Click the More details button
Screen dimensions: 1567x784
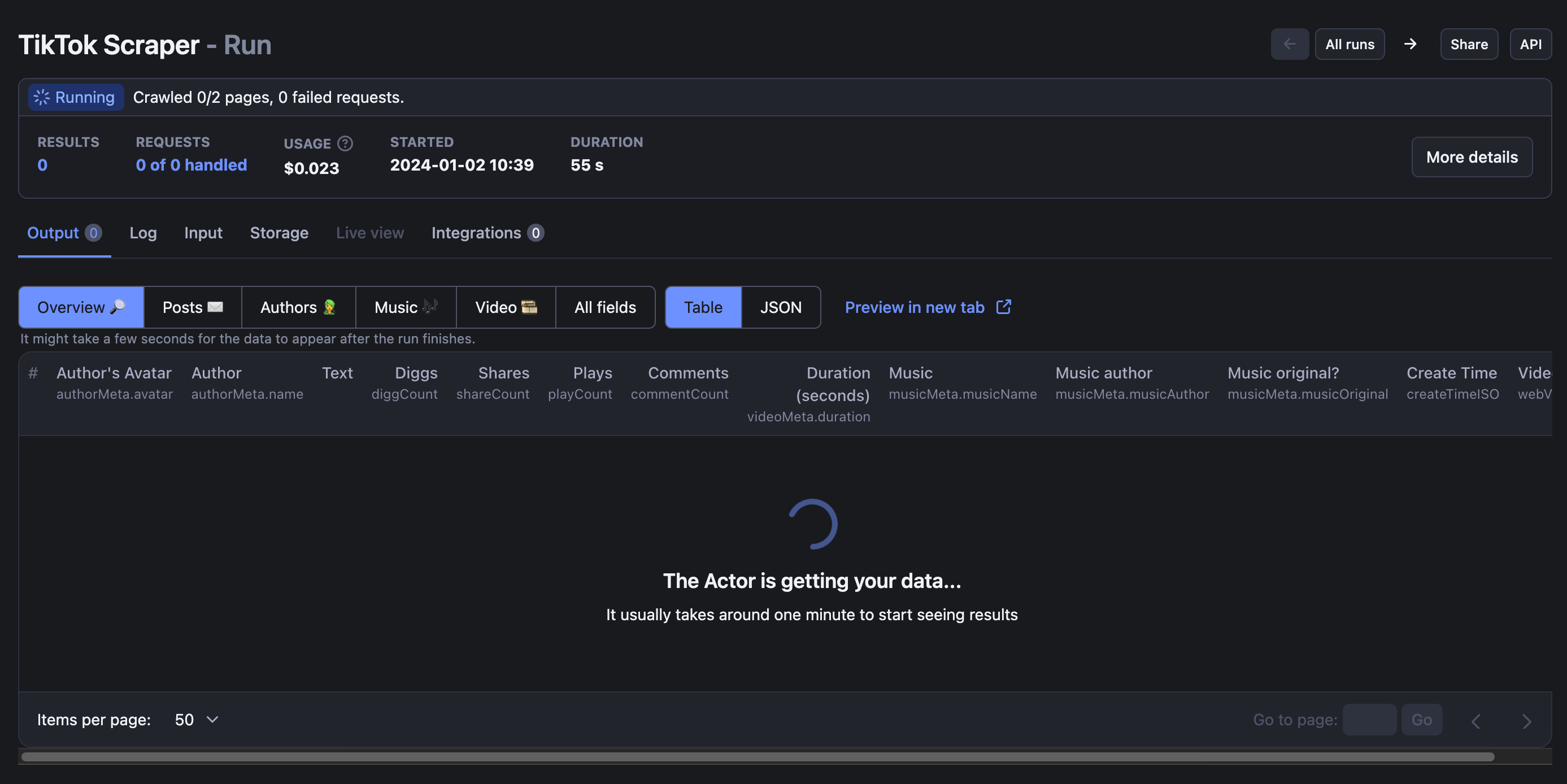1472,157
